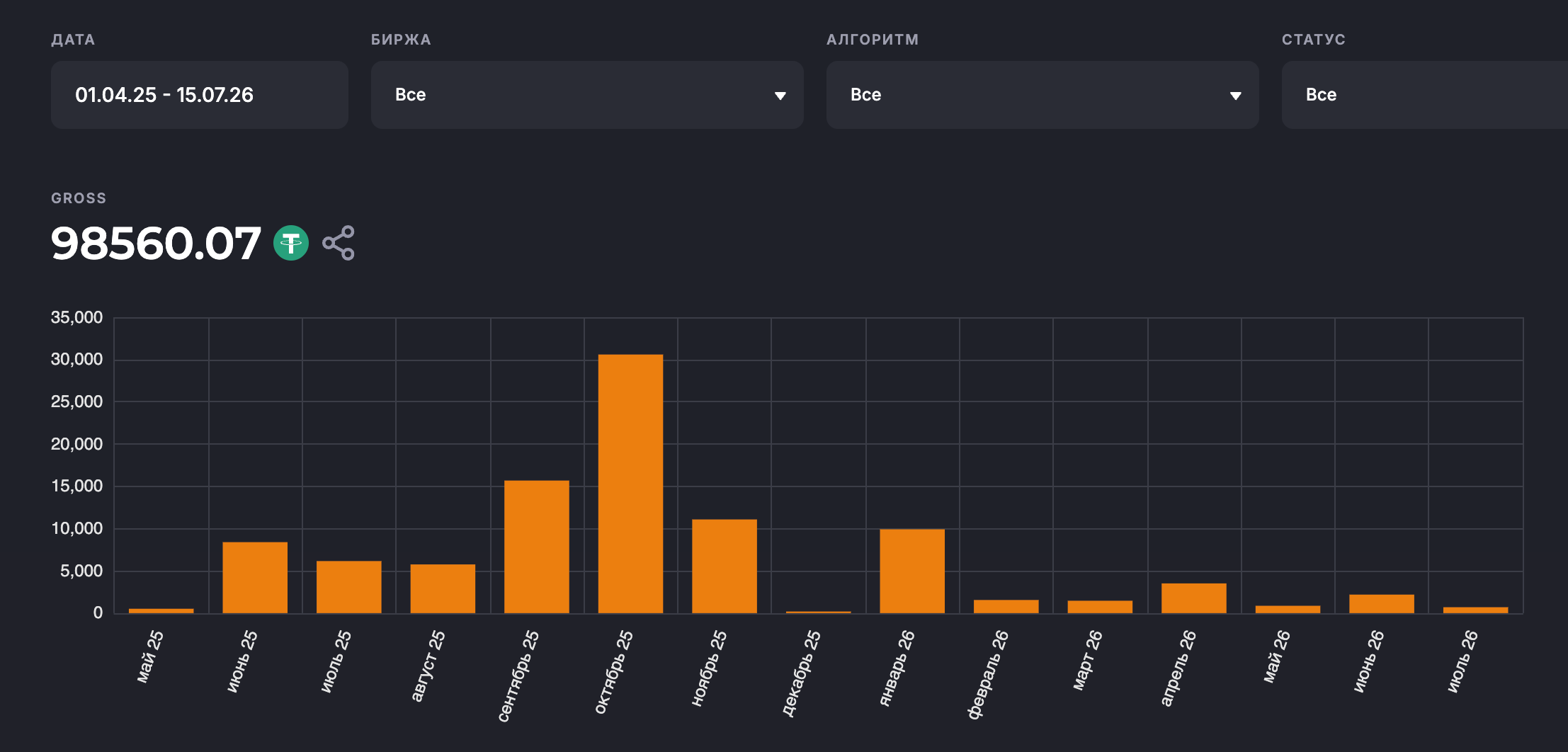Click the март 26 bar
This screenshot has width=1568, height=752.
point(1100,607)
